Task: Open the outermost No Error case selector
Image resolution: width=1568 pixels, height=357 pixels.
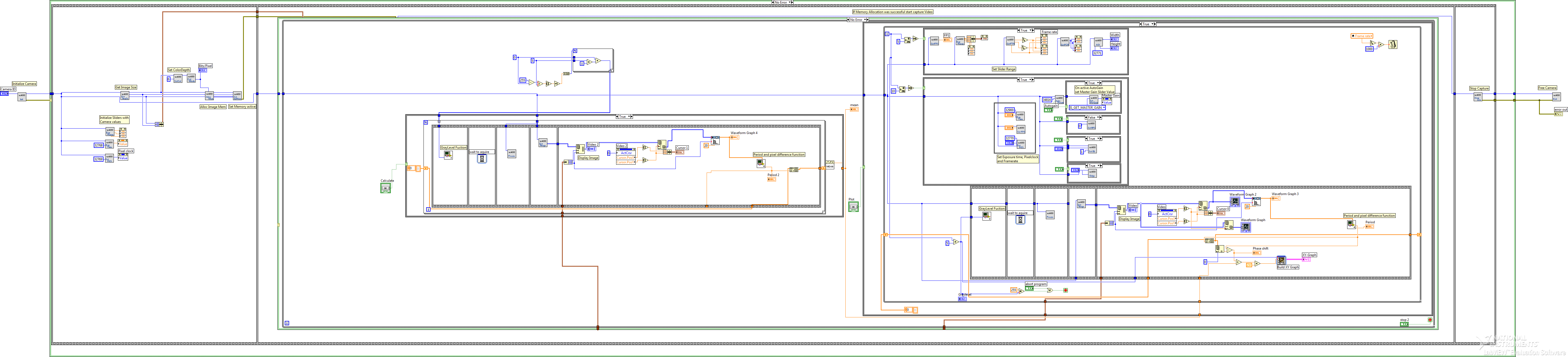Action: [782, 2]
